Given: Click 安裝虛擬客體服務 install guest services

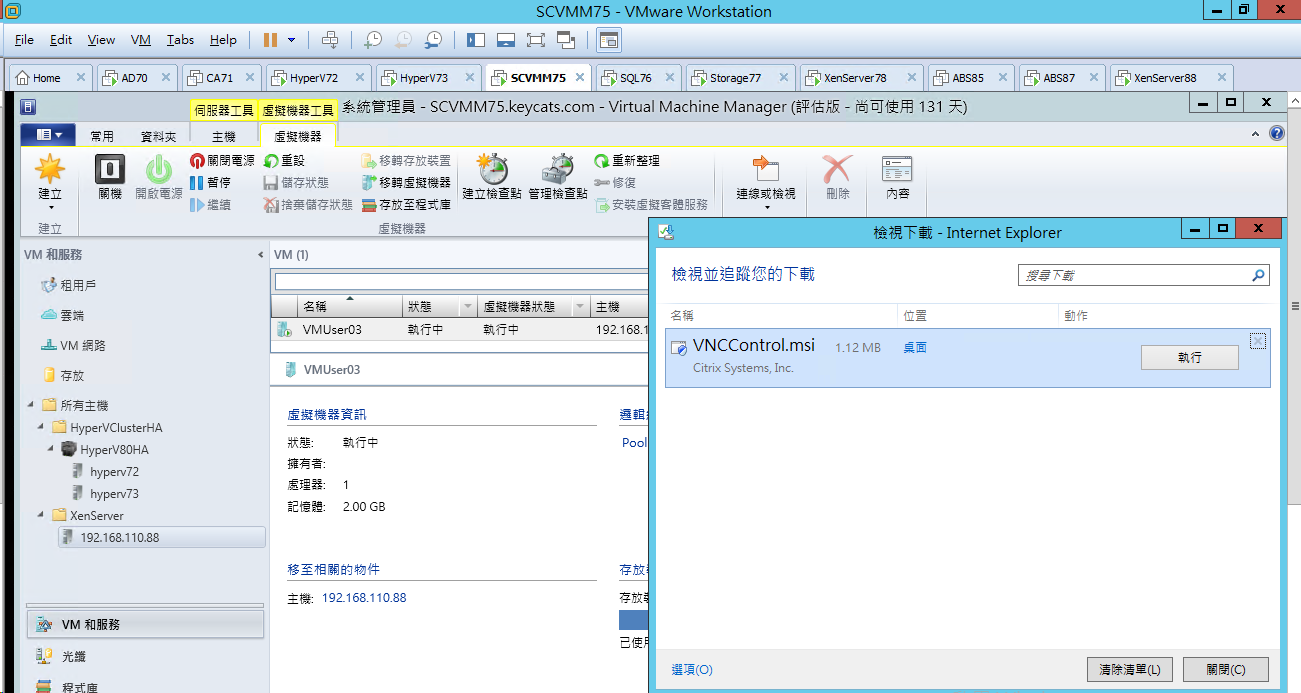Looking at the screenshot, I should [x=651, y=205].
